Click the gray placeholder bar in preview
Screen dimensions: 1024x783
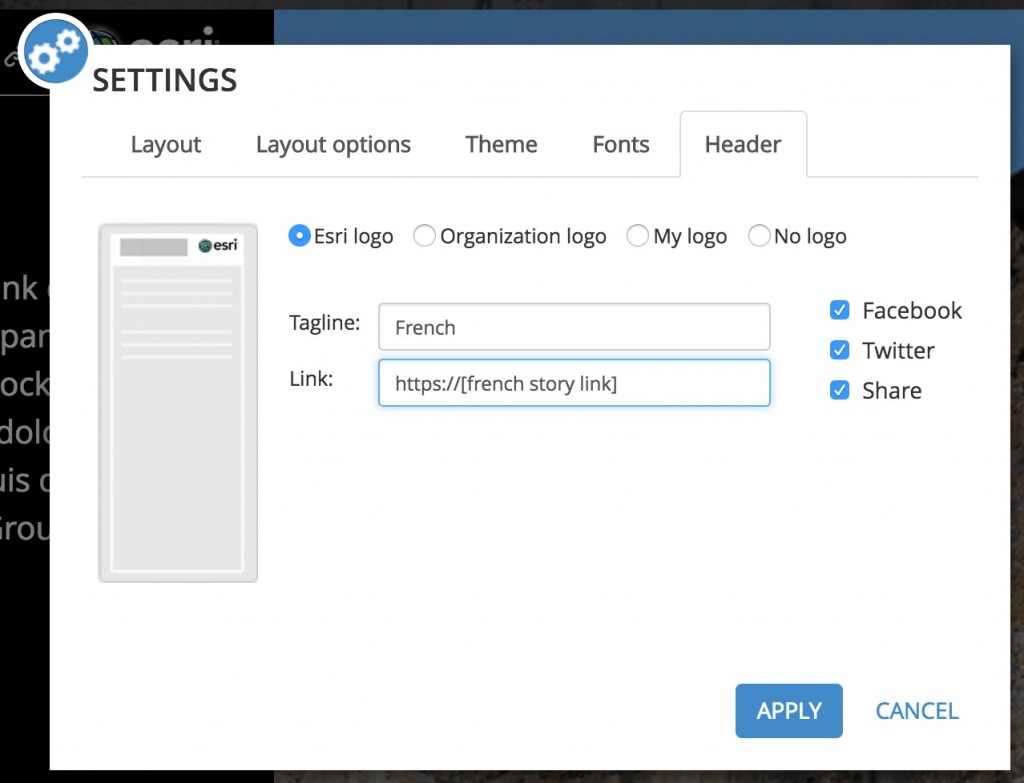pyautogui.click(x=154, y=247)
